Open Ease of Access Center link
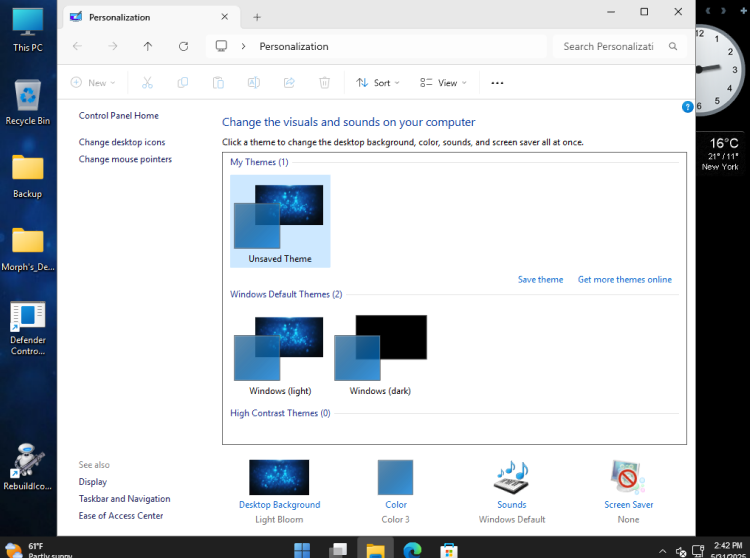The height and width of the screenshot is (558, 750). (x=121, y=515)
